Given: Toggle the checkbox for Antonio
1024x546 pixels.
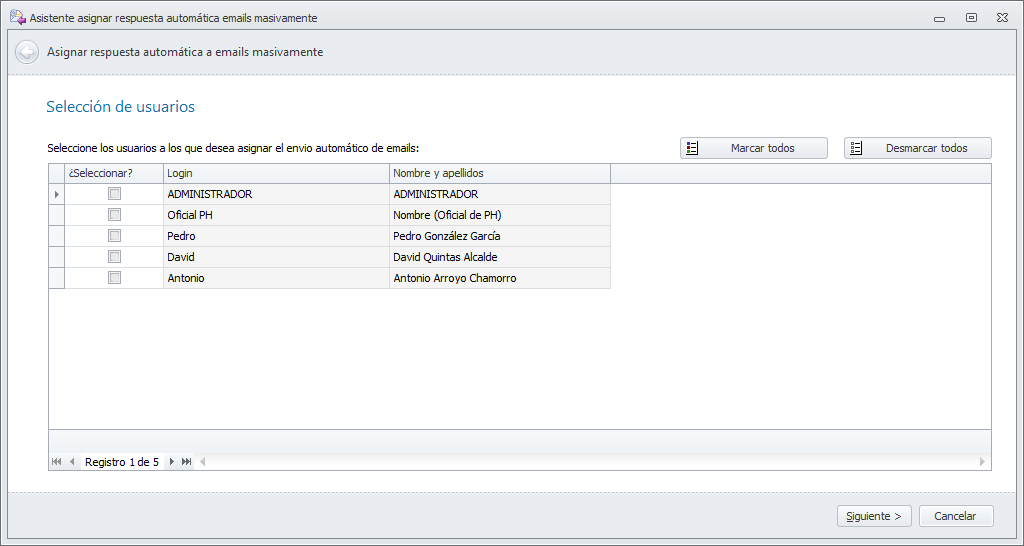Looking at the screenshot, I should pos(114,278).
